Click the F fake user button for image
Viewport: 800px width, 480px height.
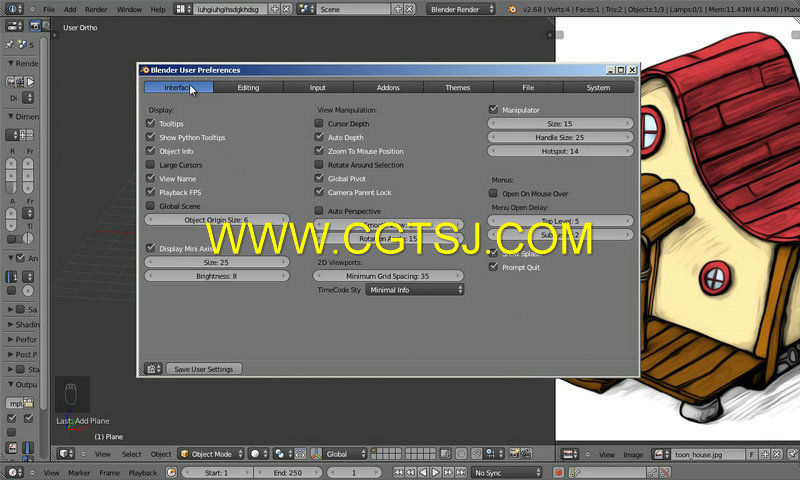click(752, 454)
